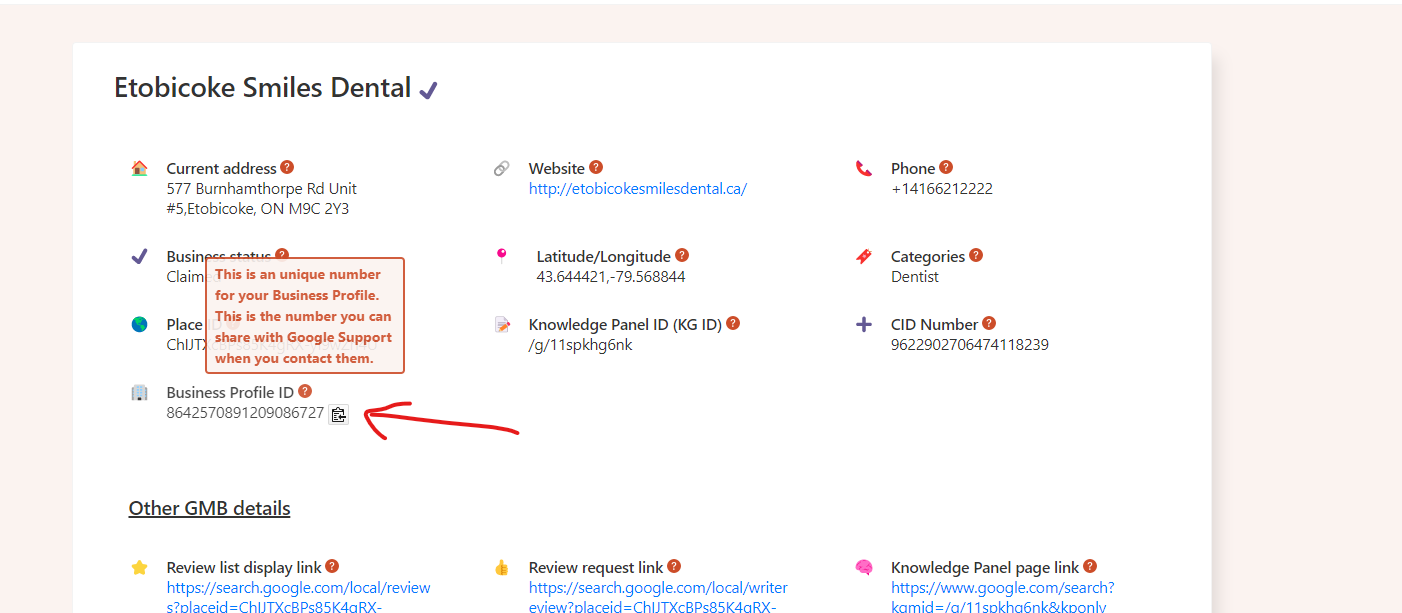Screen dimensions: 1402x613
Task: Click the checkmark icon beside Business status
Action: tap(139, 255)
